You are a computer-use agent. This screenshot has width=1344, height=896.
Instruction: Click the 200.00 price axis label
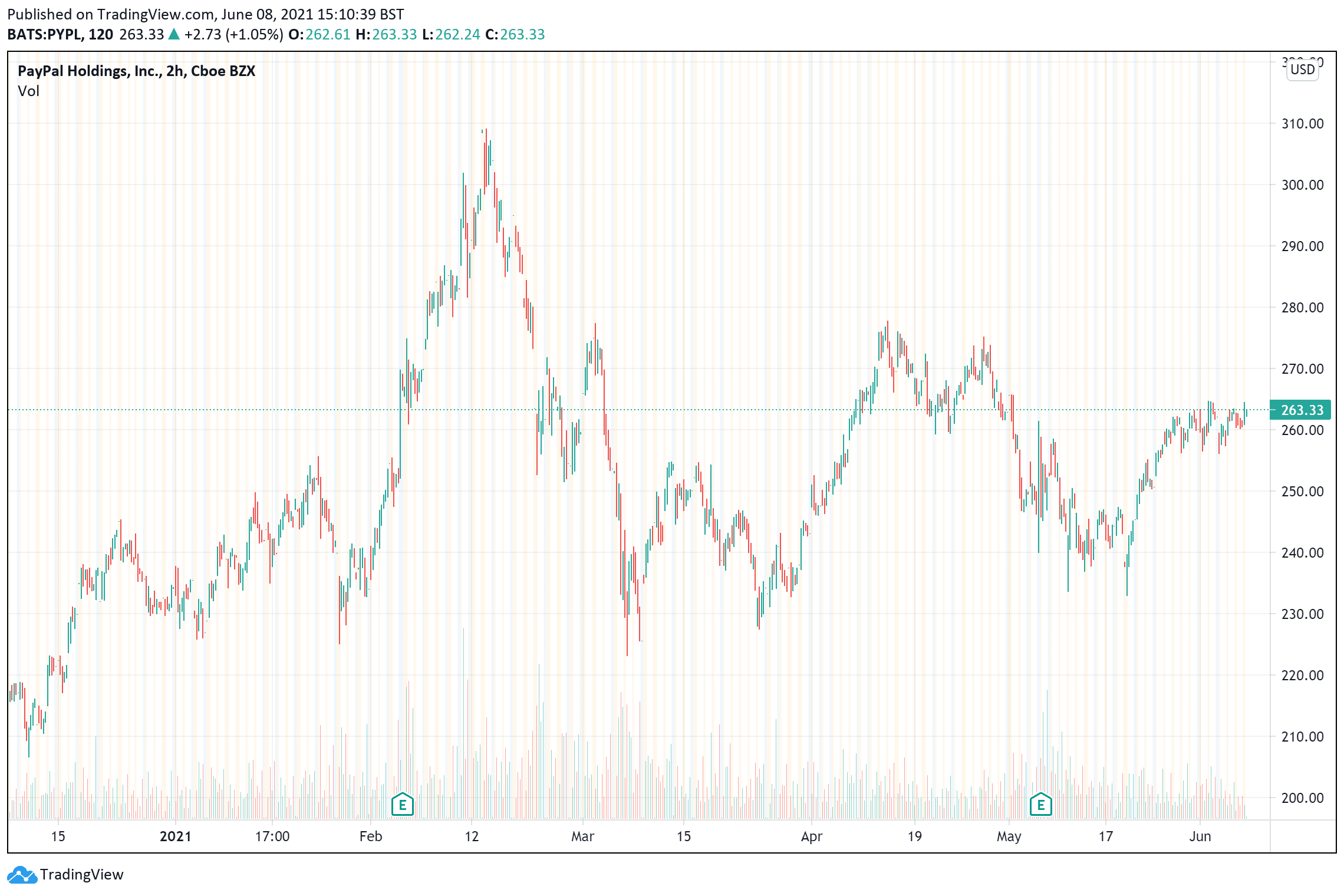tap(1302, 798)
